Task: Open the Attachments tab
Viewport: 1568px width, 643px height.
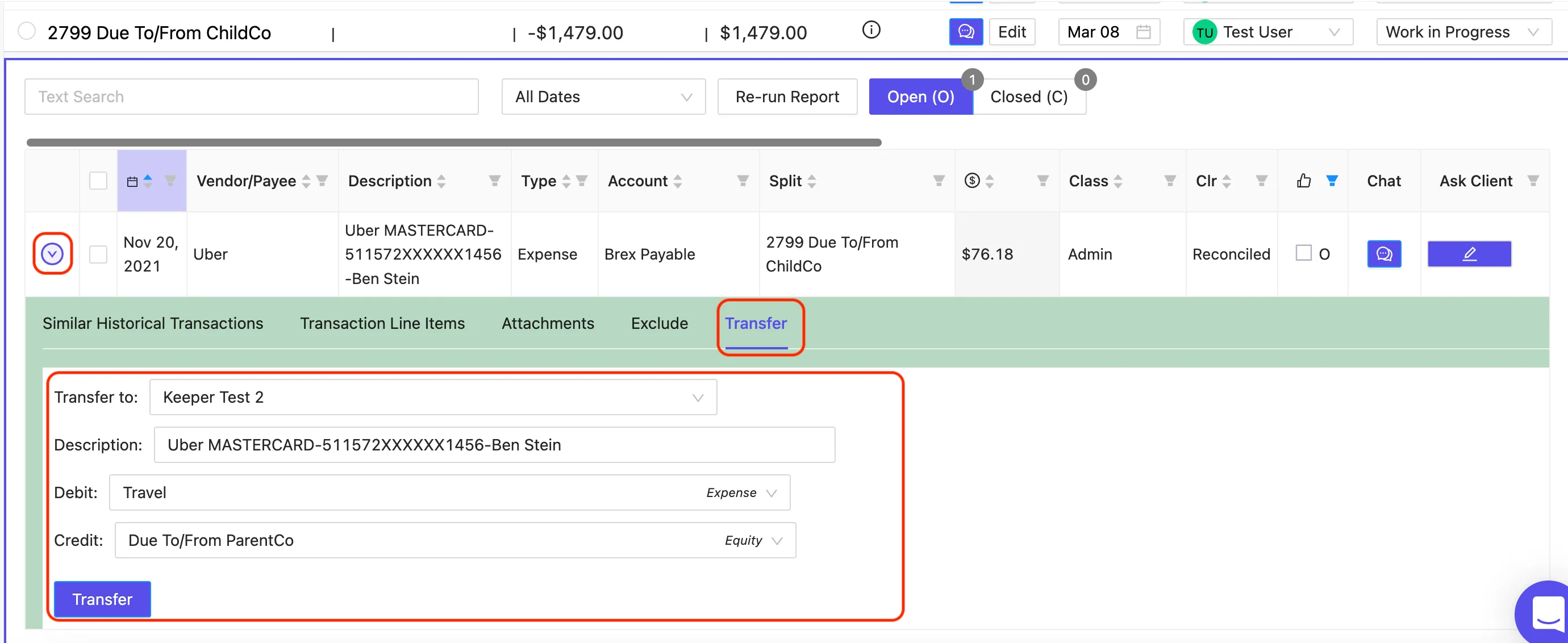Action: [x=548, y=323]
